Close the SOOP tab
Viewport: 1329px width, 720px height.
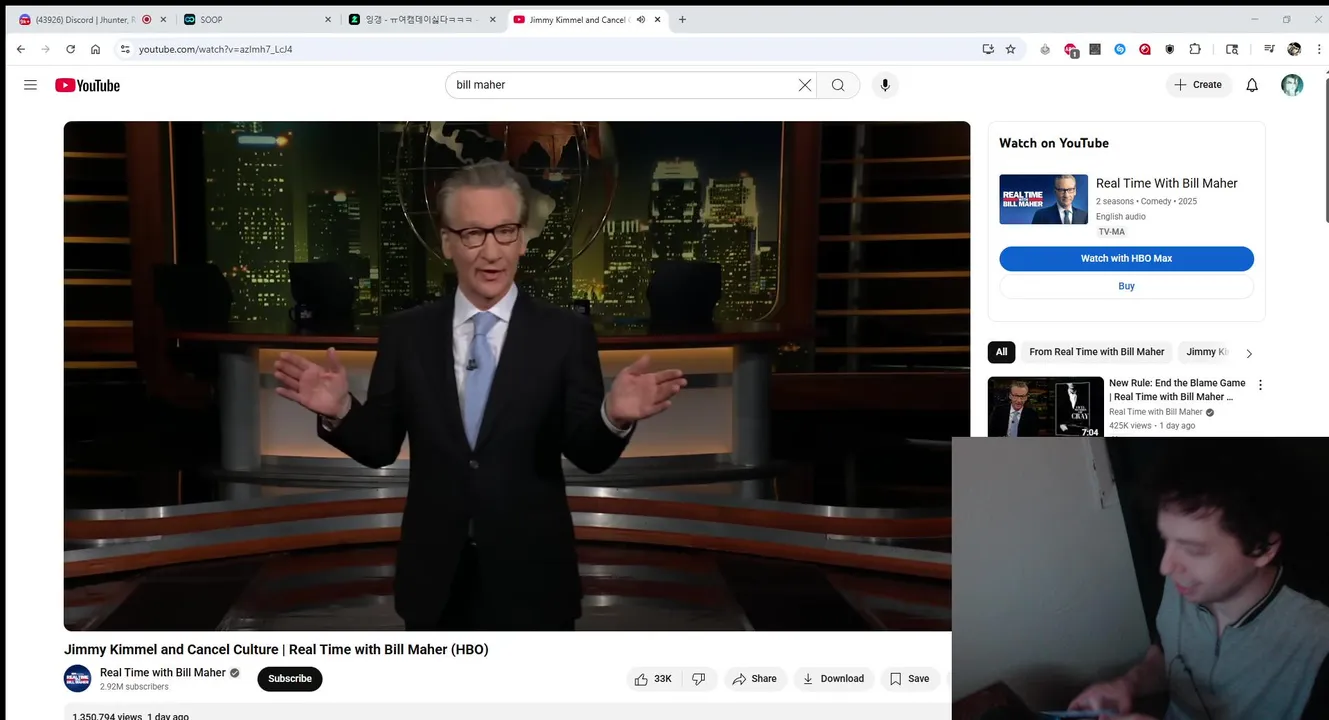point(327,20)
